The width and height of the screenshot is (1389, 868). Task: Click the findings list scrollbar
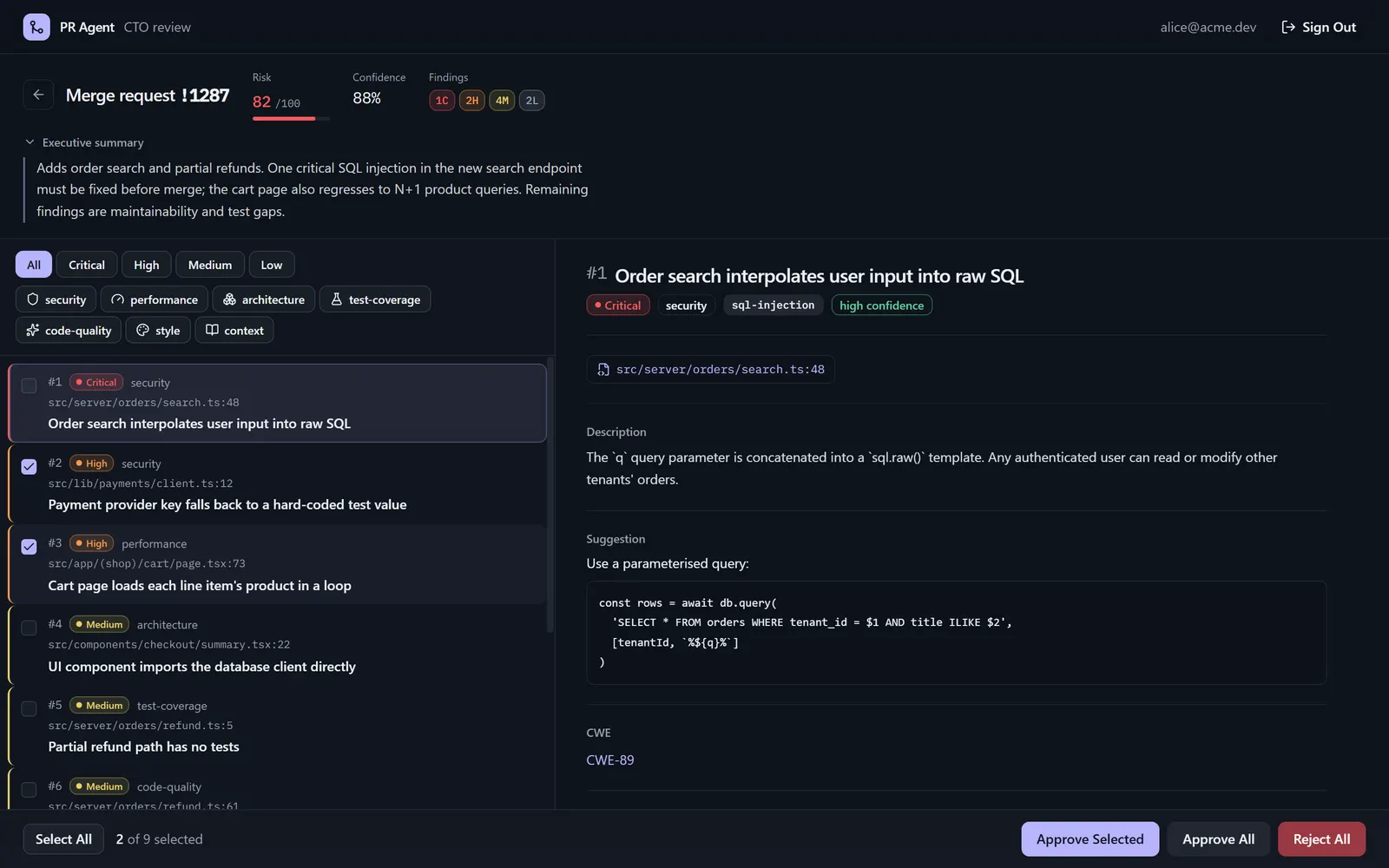tap(550, 495)
